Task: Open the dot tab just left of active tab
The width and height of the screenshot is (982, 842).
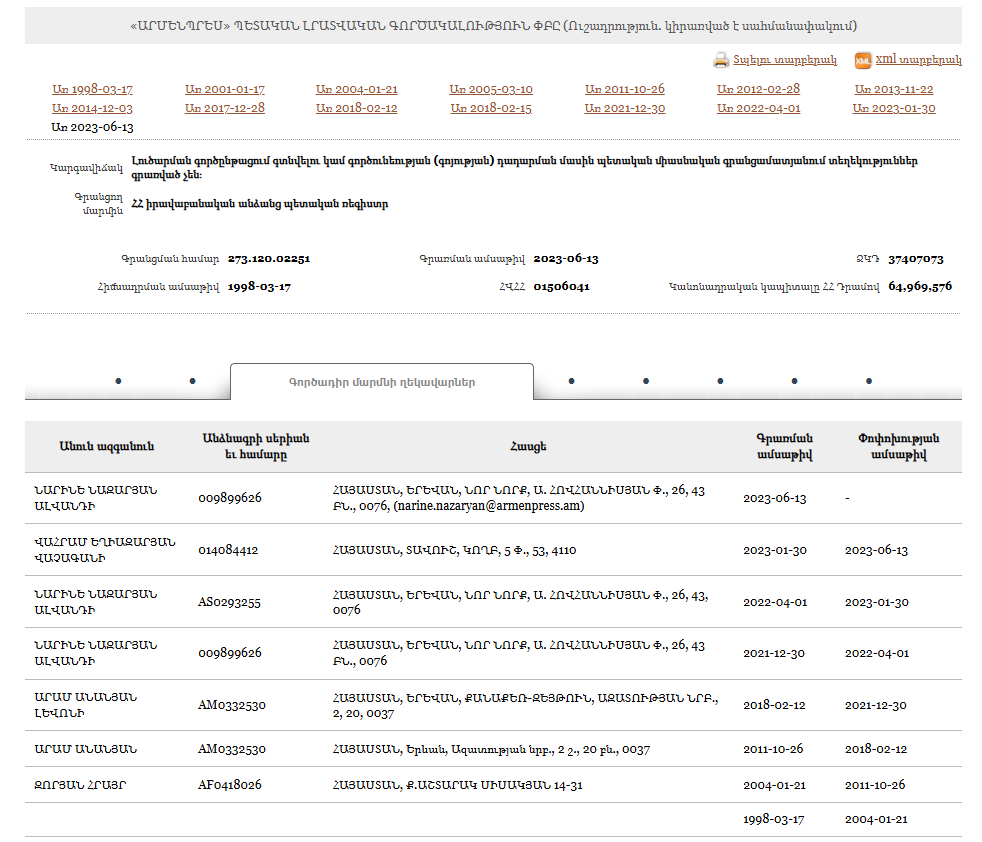Action: pos(192,381)
